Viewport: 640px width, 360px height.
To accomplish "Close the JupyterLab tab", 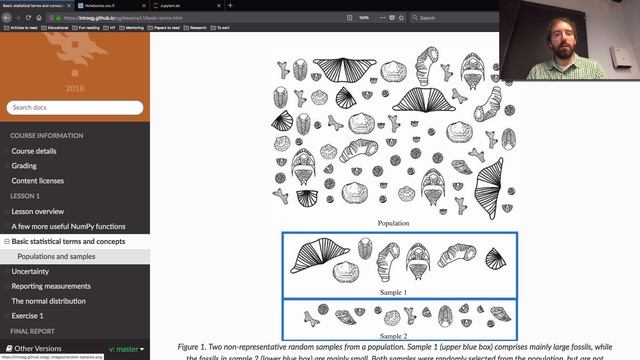I will 219,6.
